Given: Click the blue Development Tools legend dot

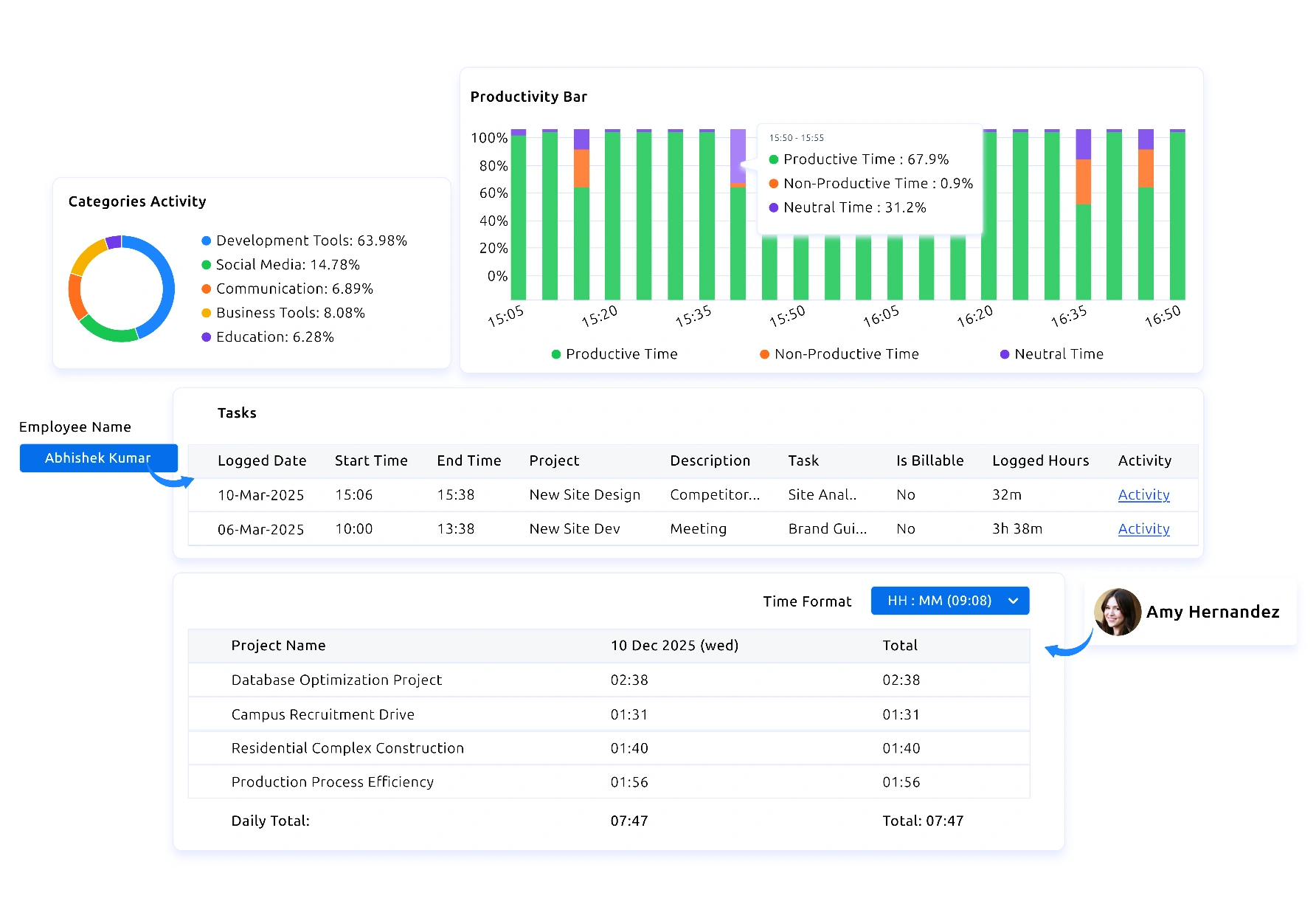Looking at the screenshot, I should coord(207,241).
